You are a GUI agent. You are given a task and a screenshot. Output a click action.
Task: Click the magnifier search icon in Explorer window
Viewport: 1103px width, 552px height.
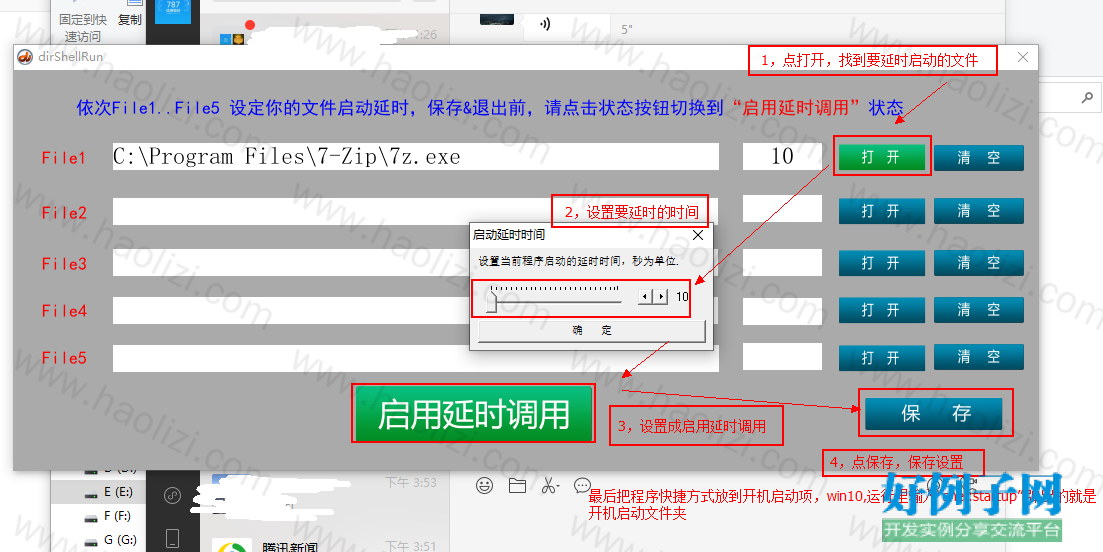1088,96
